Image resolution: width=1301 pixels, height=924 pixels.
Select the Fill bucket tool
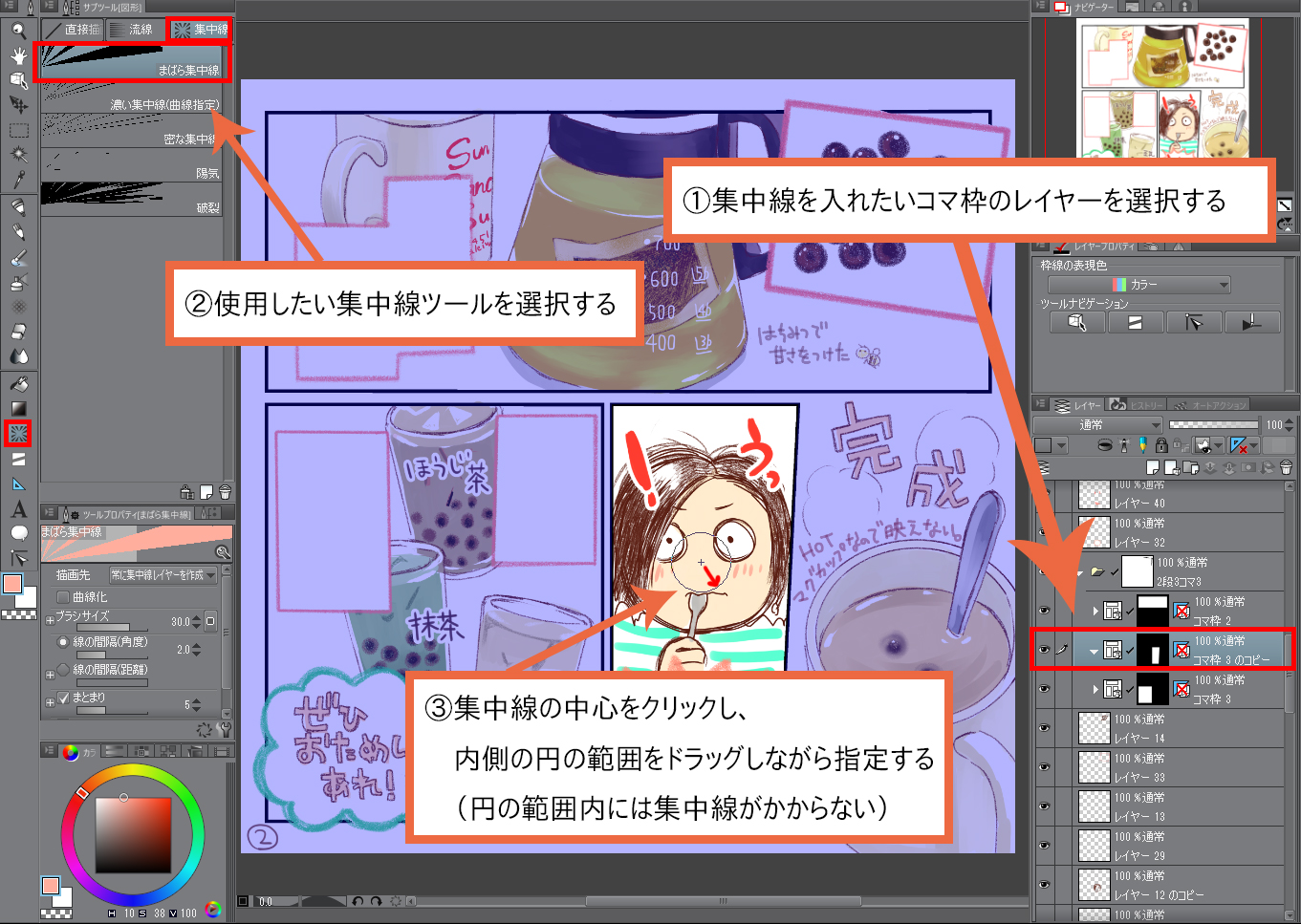point(18,383)
